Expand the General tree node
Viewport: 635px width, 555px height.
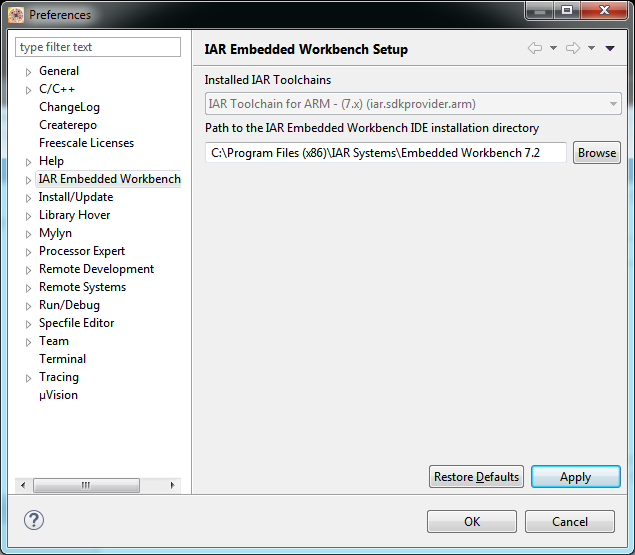point(28,72)
